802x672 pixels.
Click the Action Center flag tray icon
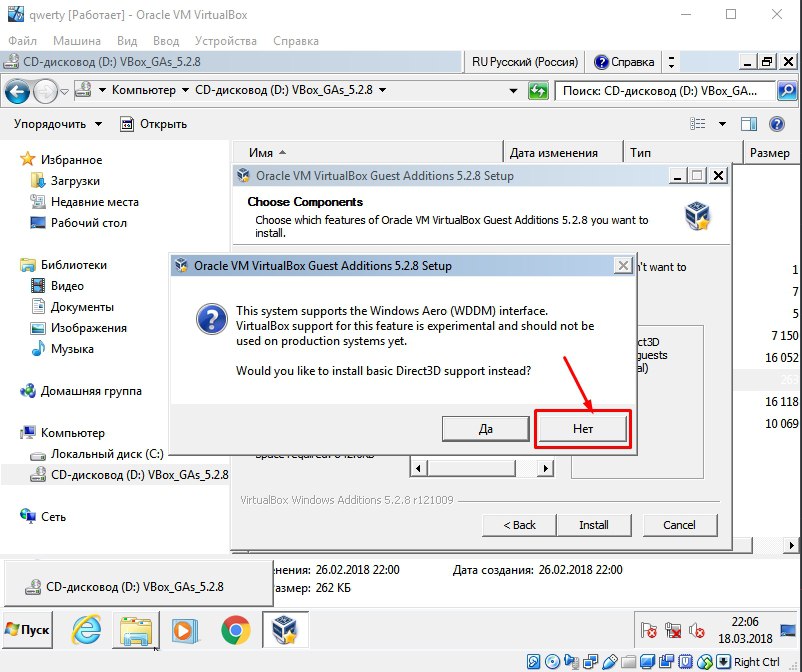[x=649, y=630]
